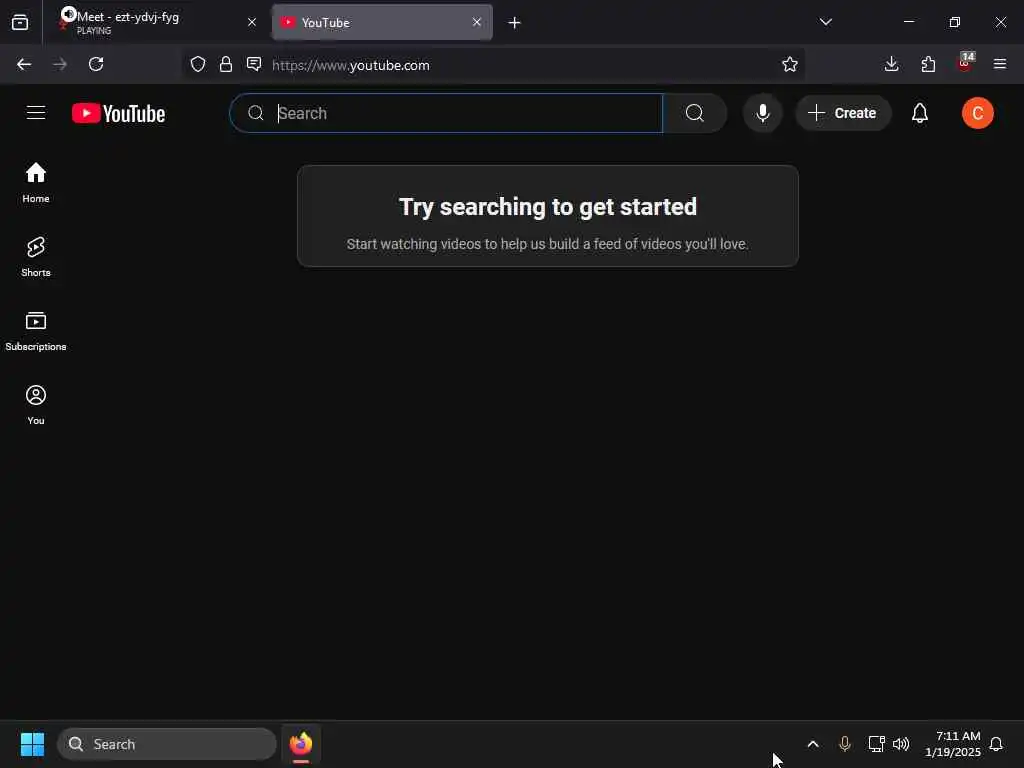This screenshot has height=768, width=1024.
Task: Open the orange C account avatar
Action: [977, 113]
